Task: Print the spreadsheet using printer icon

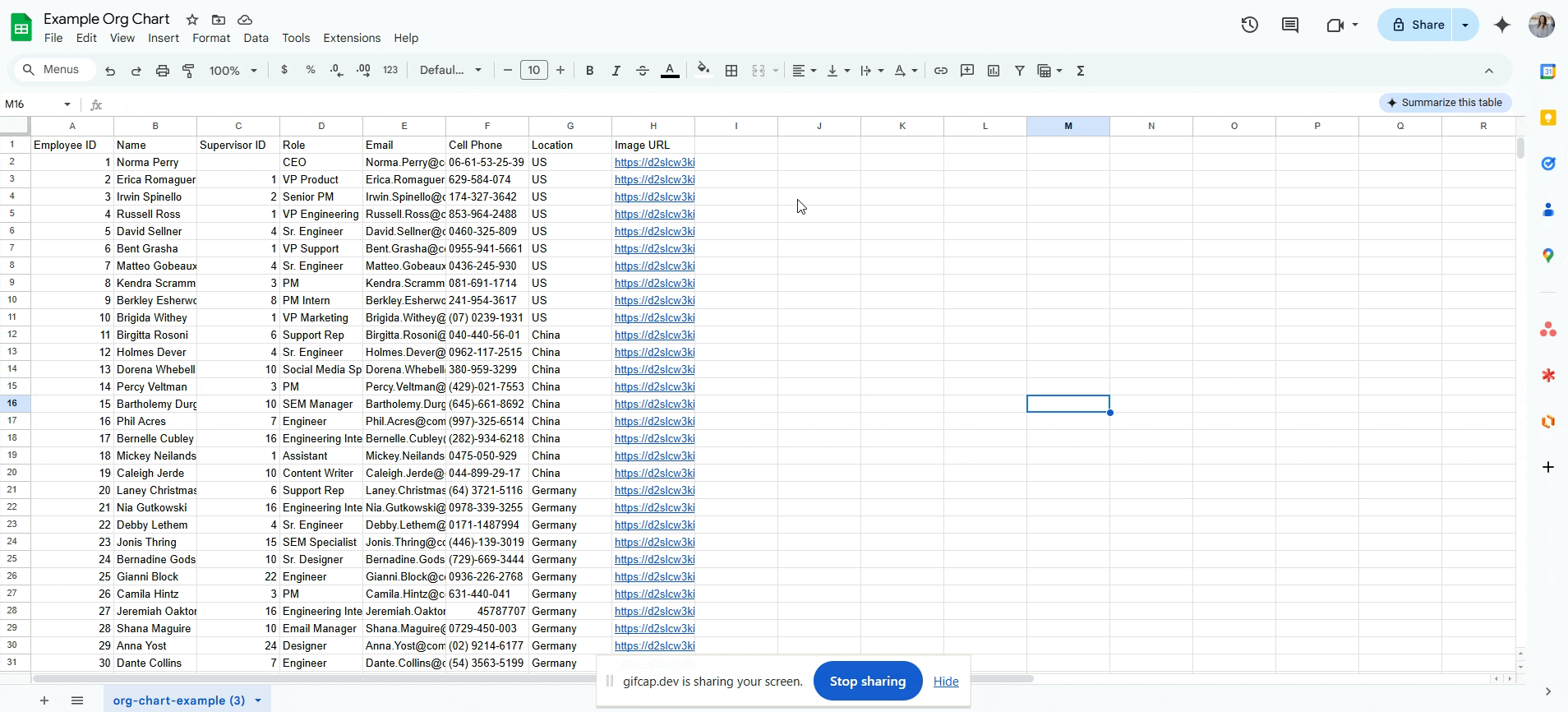Action: pyautogui.click(x=163, y=71)
